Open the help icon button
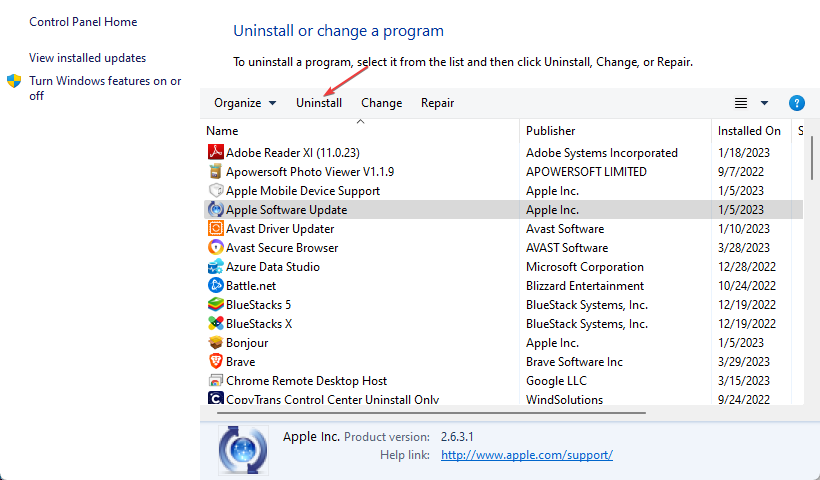 [796, 103]
